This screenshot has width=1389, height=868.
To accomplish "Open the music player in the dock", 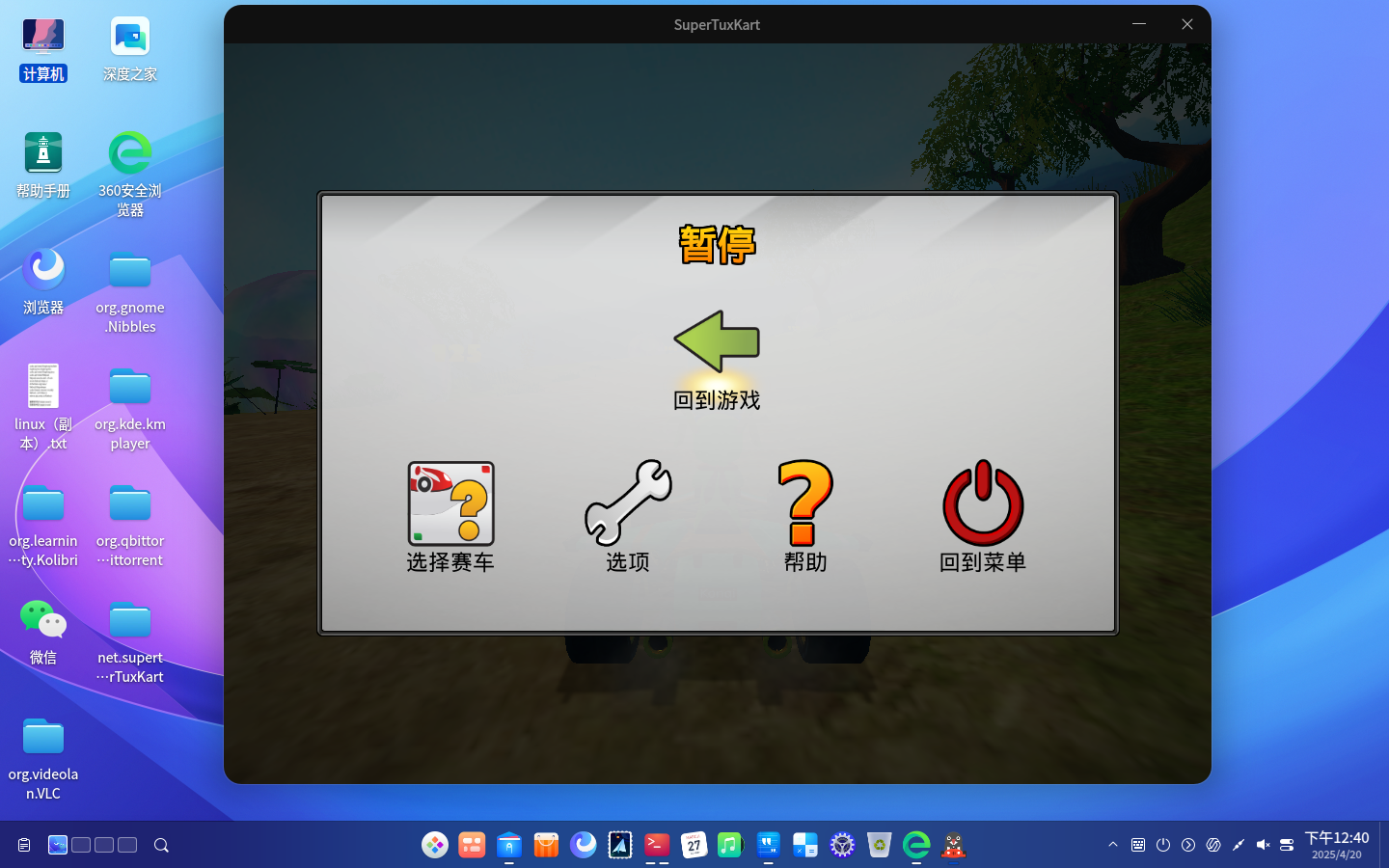I will pyautogui.click(x=730, y=845).
